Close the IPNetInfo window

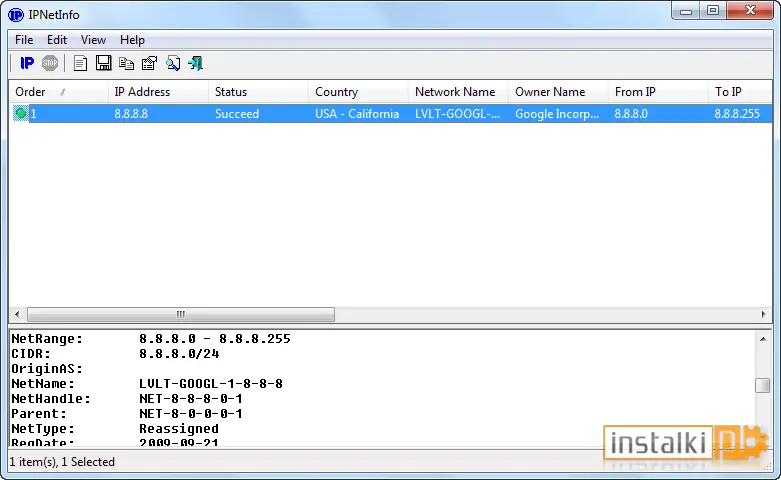tap(750, 10)
